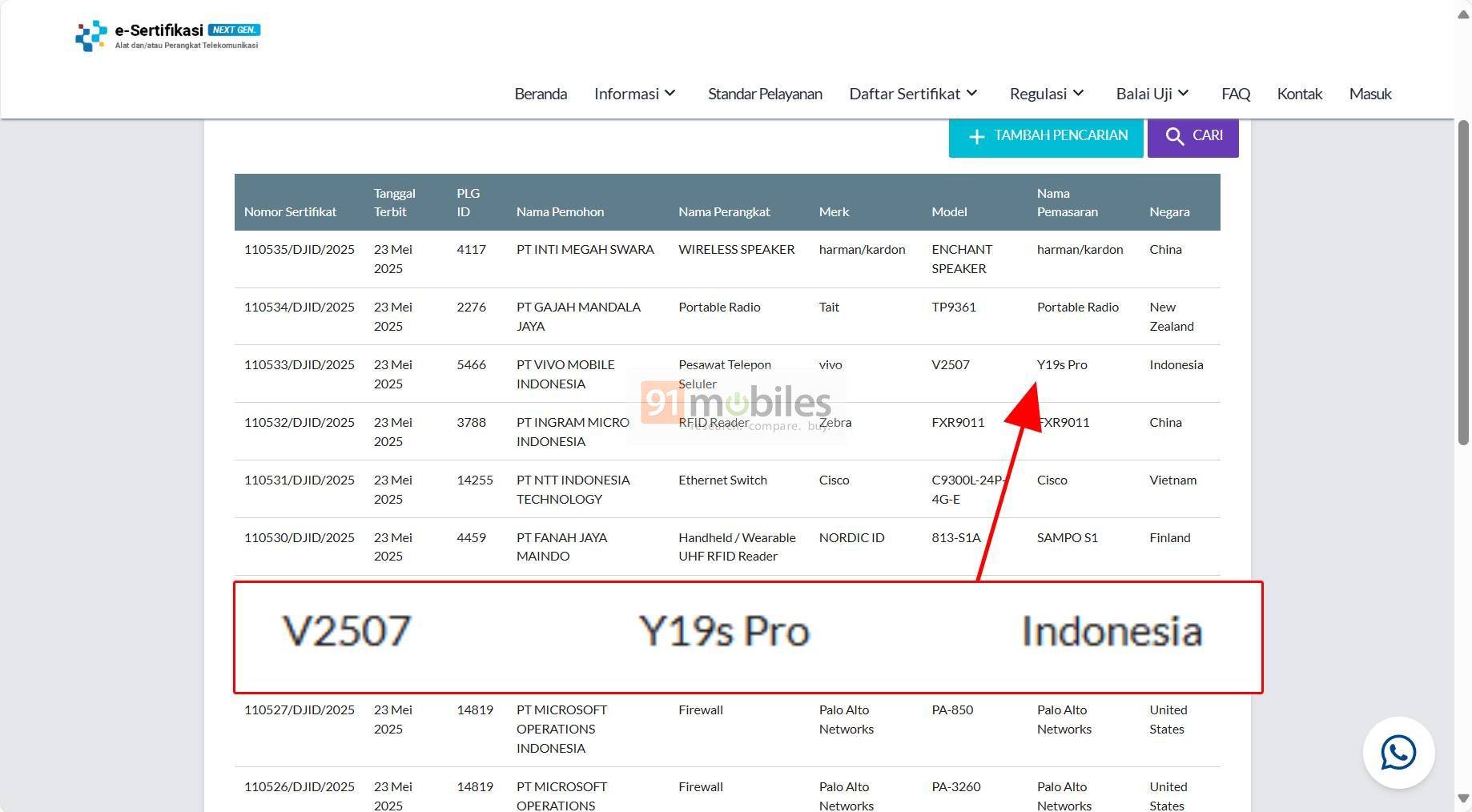Go to Beranda page
Screen dimensions: 1472x812
tap(541, 94)
